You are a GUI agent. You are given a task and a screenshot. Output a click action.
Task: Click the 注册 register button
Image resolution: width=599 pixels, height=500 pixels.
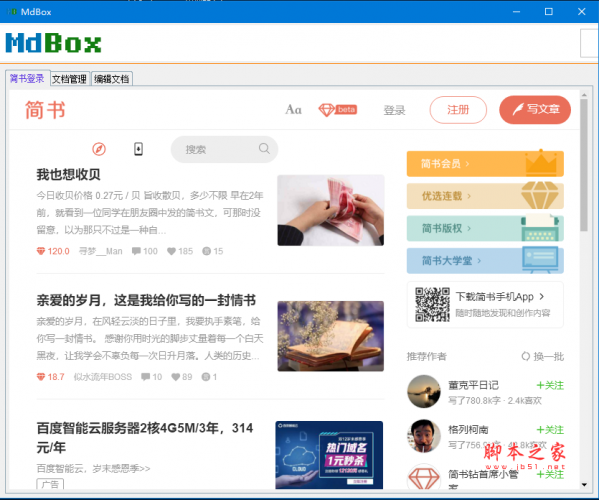point(458,110)
